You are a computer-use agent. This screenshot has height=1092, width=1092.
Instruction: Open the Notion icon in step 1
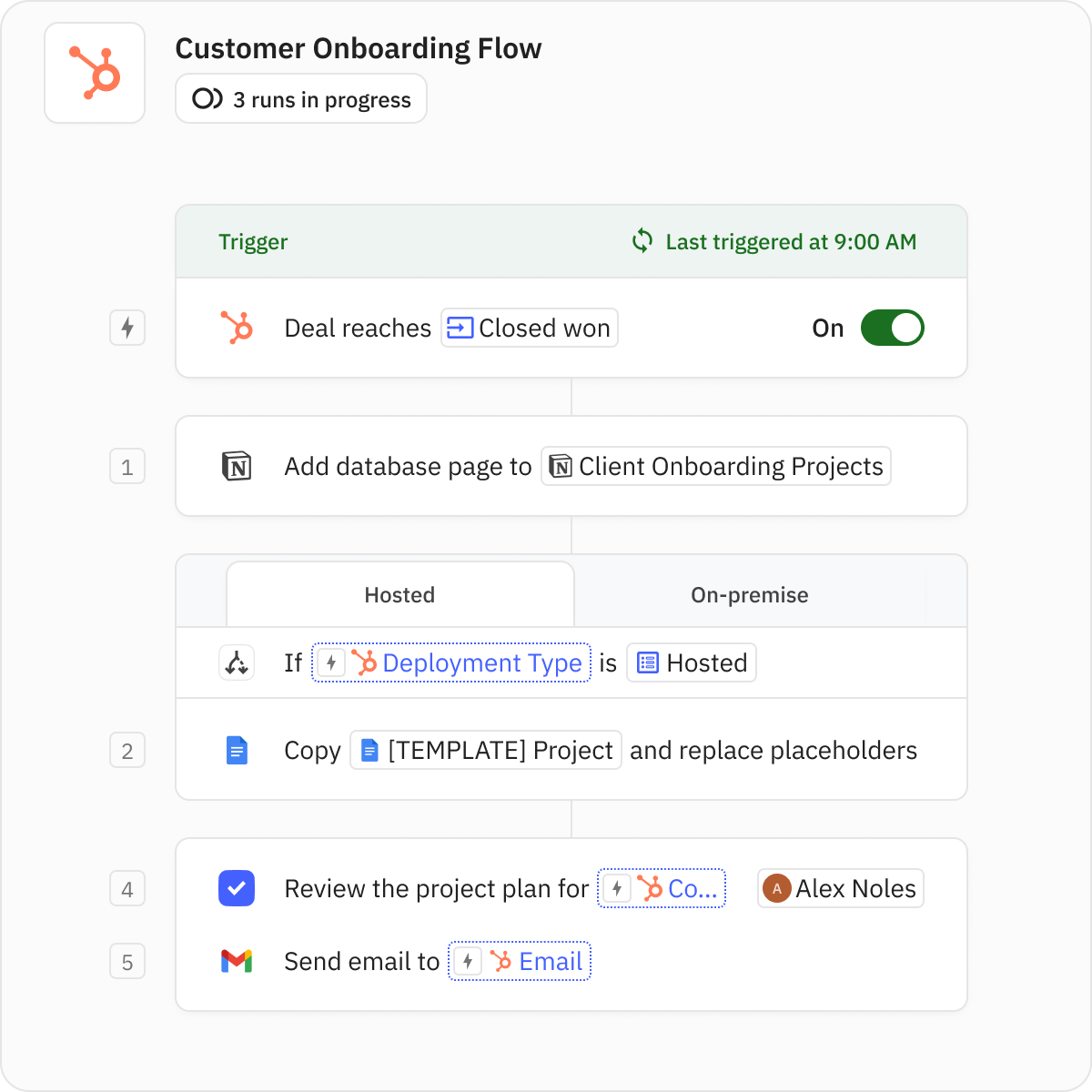pyautogui.click(x=237, y=466)
